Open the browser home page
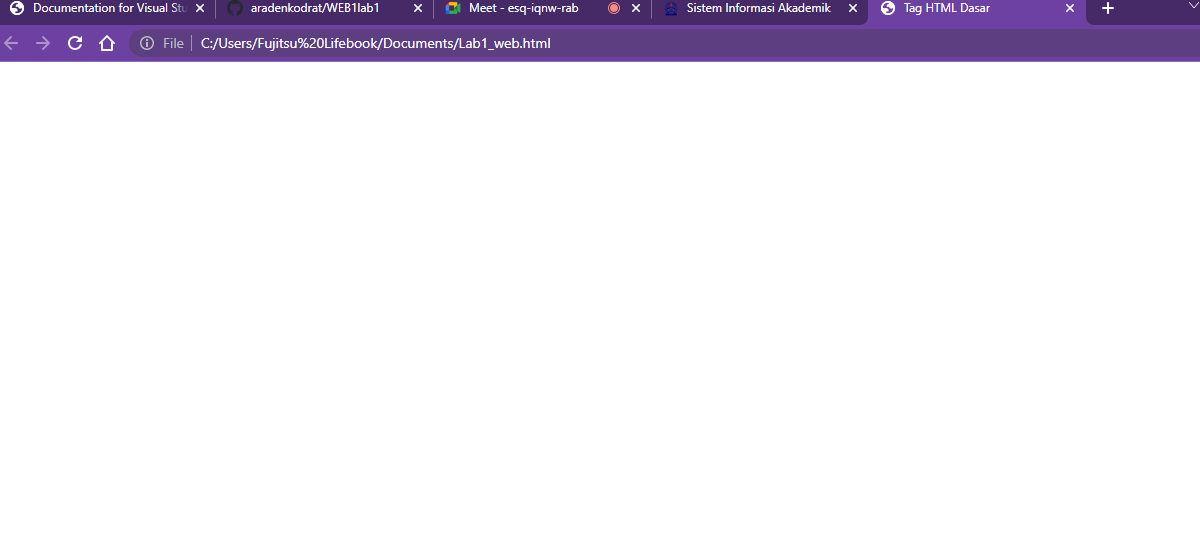 click(107, 43)
